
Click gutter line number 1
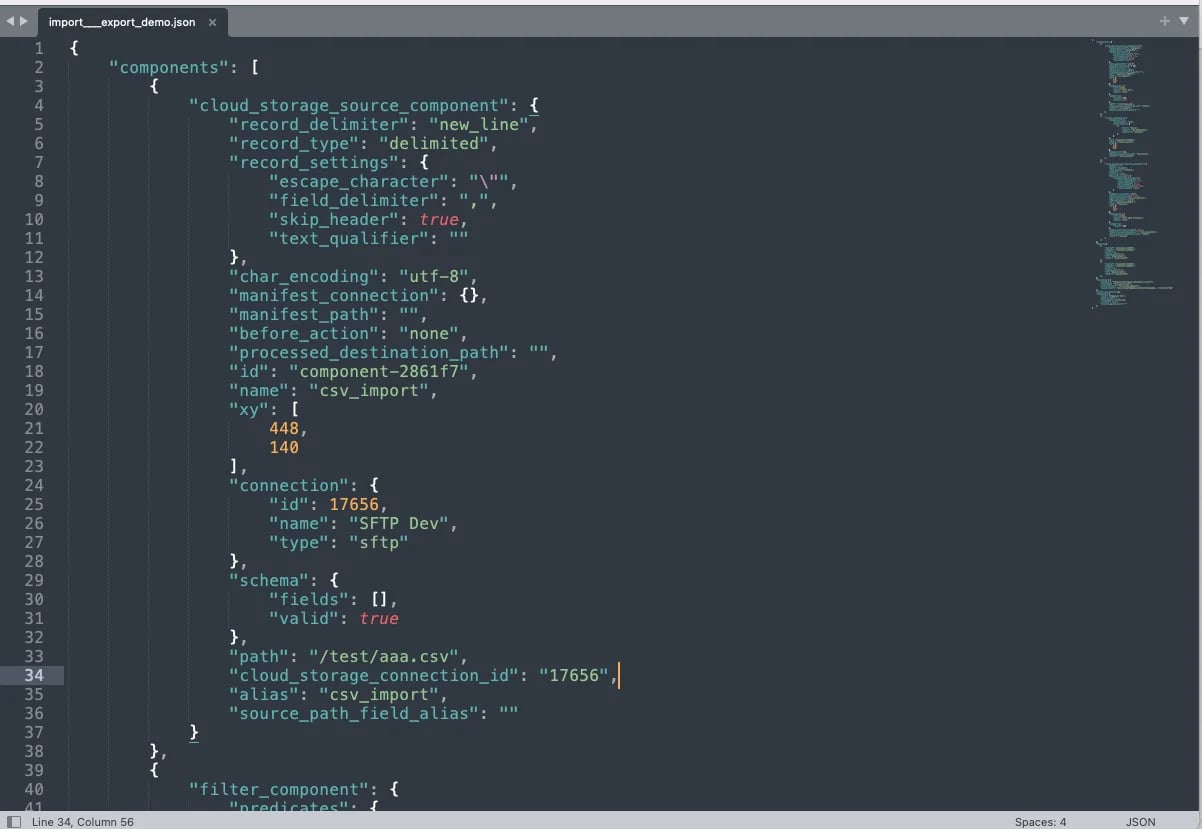pos(39,48)
